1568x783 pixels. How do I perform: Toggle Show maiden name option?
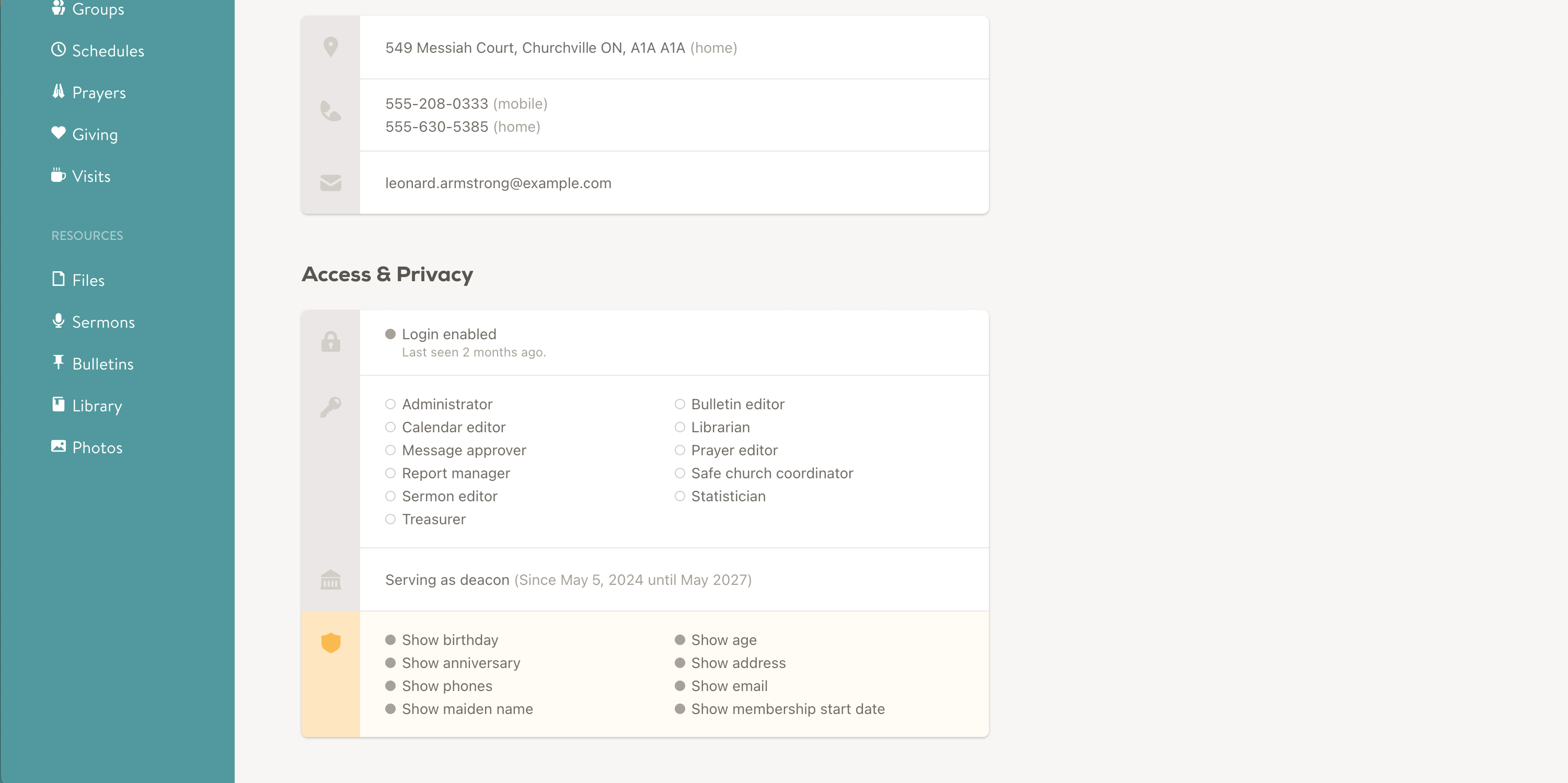pyautogui.click(x=459, y=709)
